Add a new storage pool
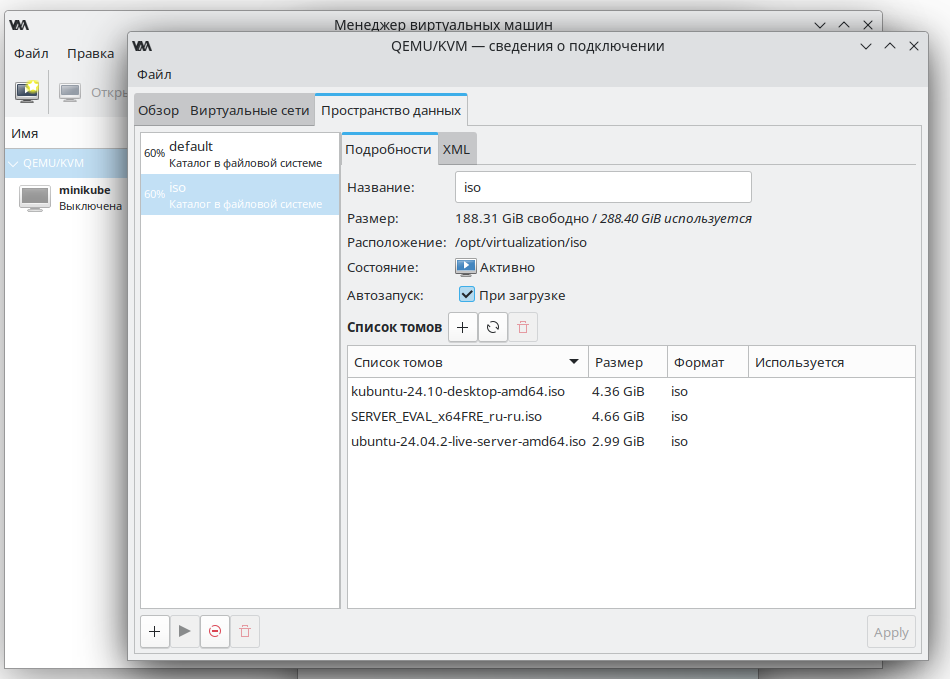Image resolution: width=950 pixels, height=679 pixels. click(x=154, y=631)
